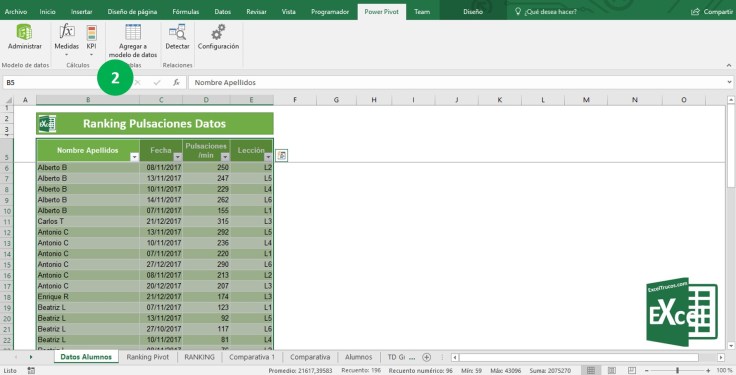The height and width of the screenshot is (375, 736).
Task: Select pulsaciones value 262
Action: 207,200
